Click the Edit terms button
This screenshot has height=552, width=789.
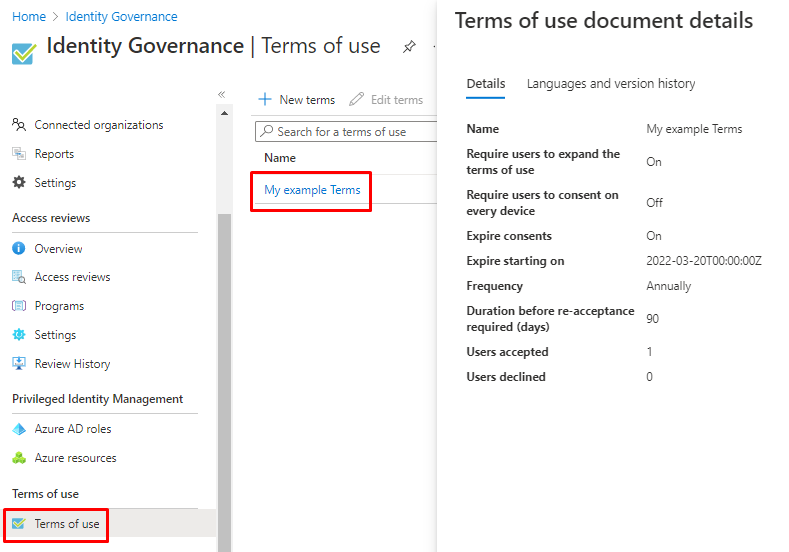tap(386, 100)
